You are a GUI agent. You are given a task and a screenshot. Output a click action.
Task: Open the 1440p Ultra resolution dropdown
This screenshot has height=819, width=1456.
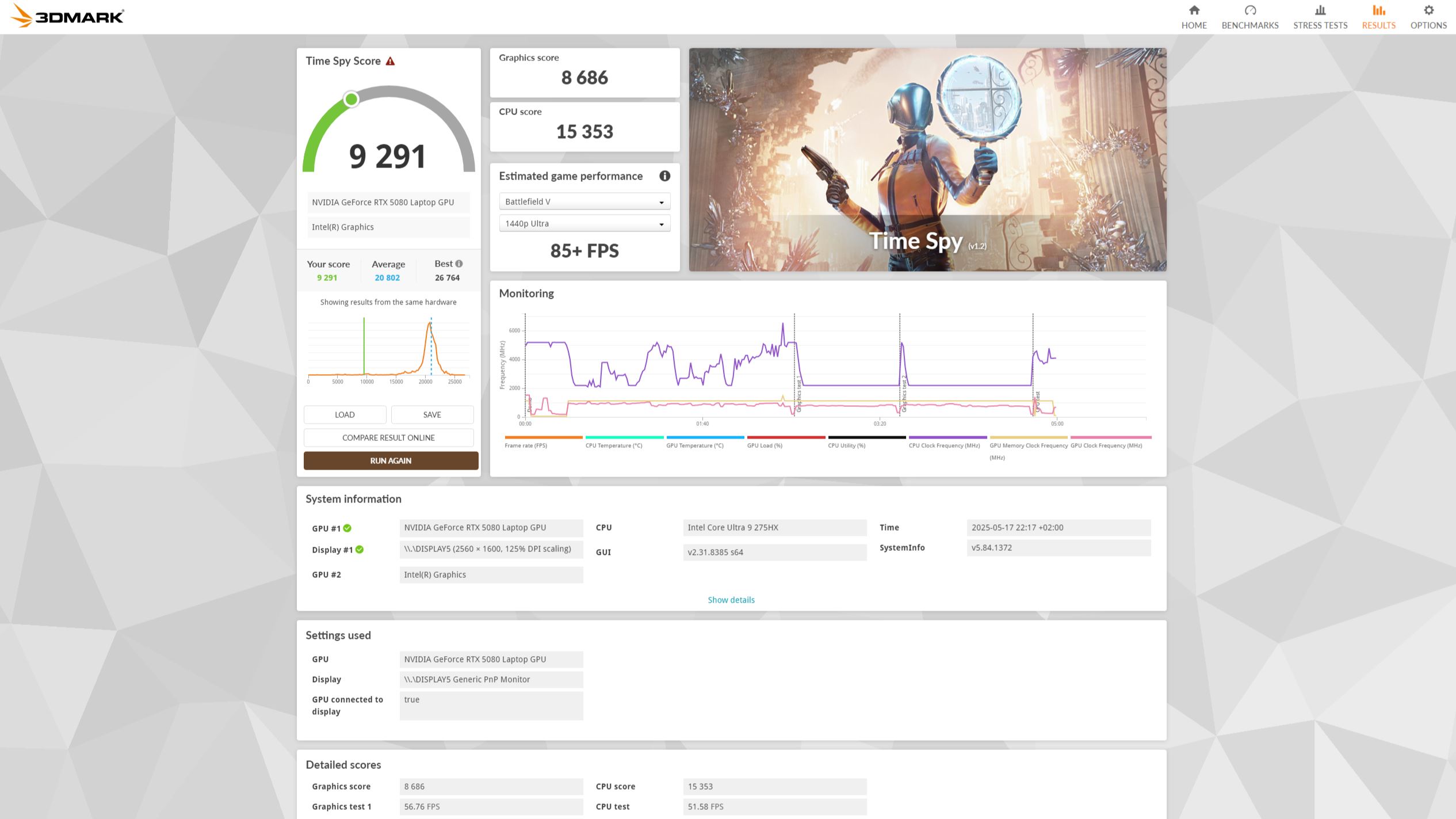[584, 223]
